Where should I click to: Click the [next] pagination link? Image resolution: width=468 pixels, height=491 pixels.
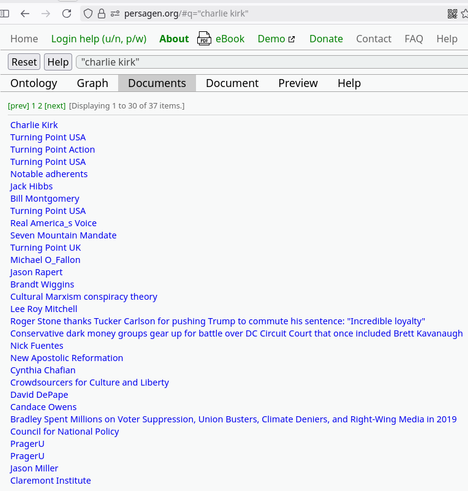pyautogui.click(x=55, y=106)
